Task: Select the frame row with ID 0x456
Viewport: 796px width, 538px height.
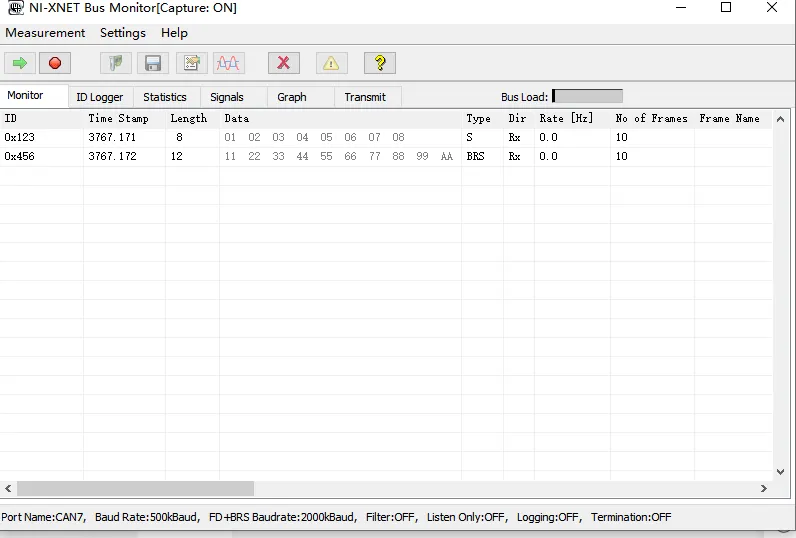Action: click(386, 156)
